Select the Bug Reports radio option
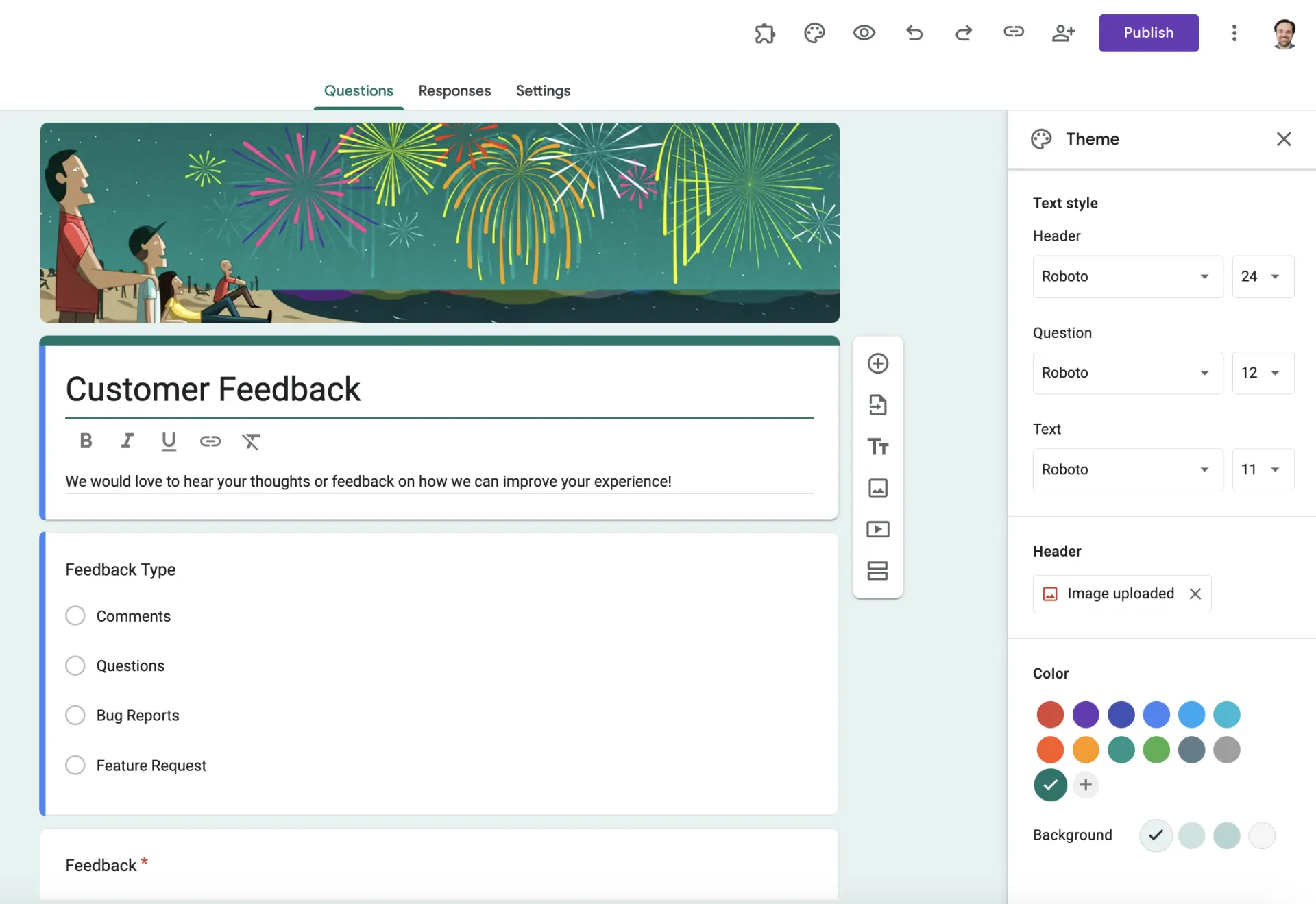The width and height of the screenshot is (1316, 904). [x=75, y=716]
